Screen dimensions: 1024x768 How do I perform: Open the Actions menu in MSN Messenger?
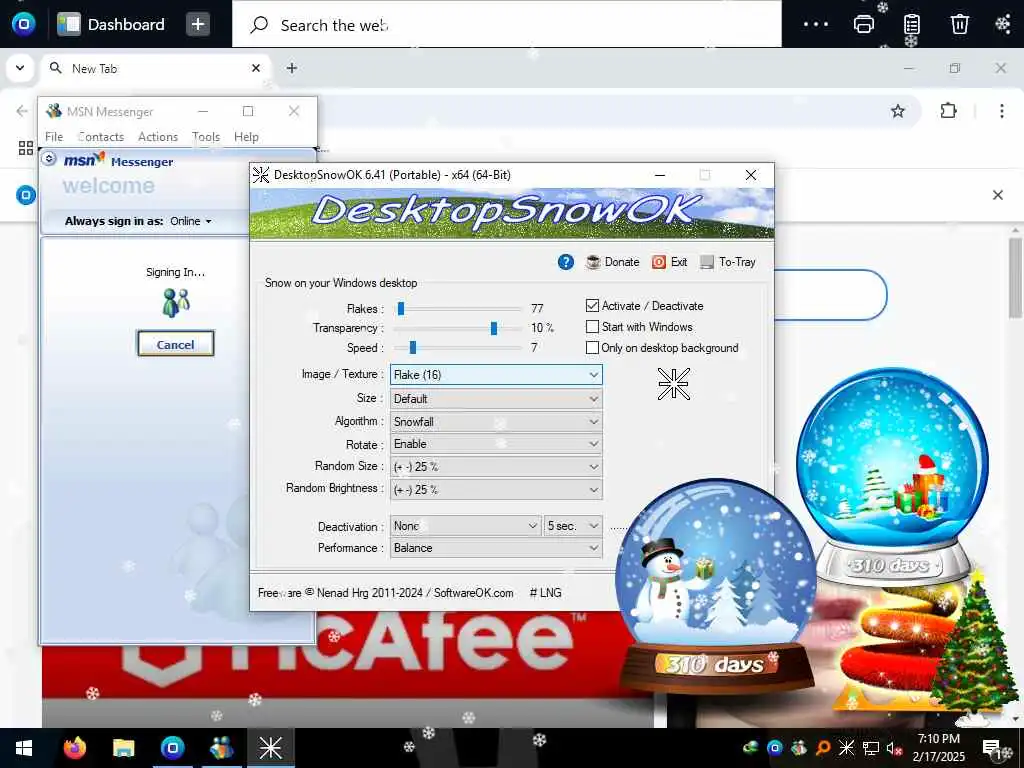[x=158, y=136]
